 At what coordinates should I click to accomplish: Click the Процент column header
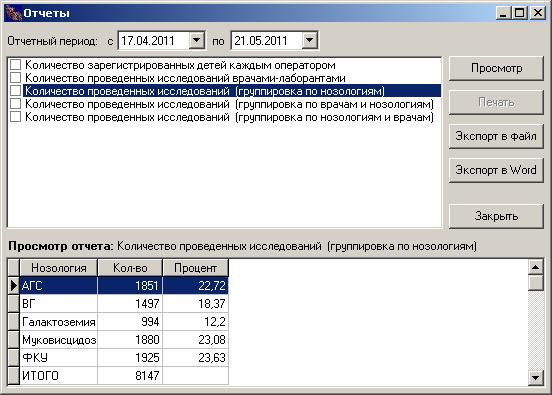click(195, 268)
